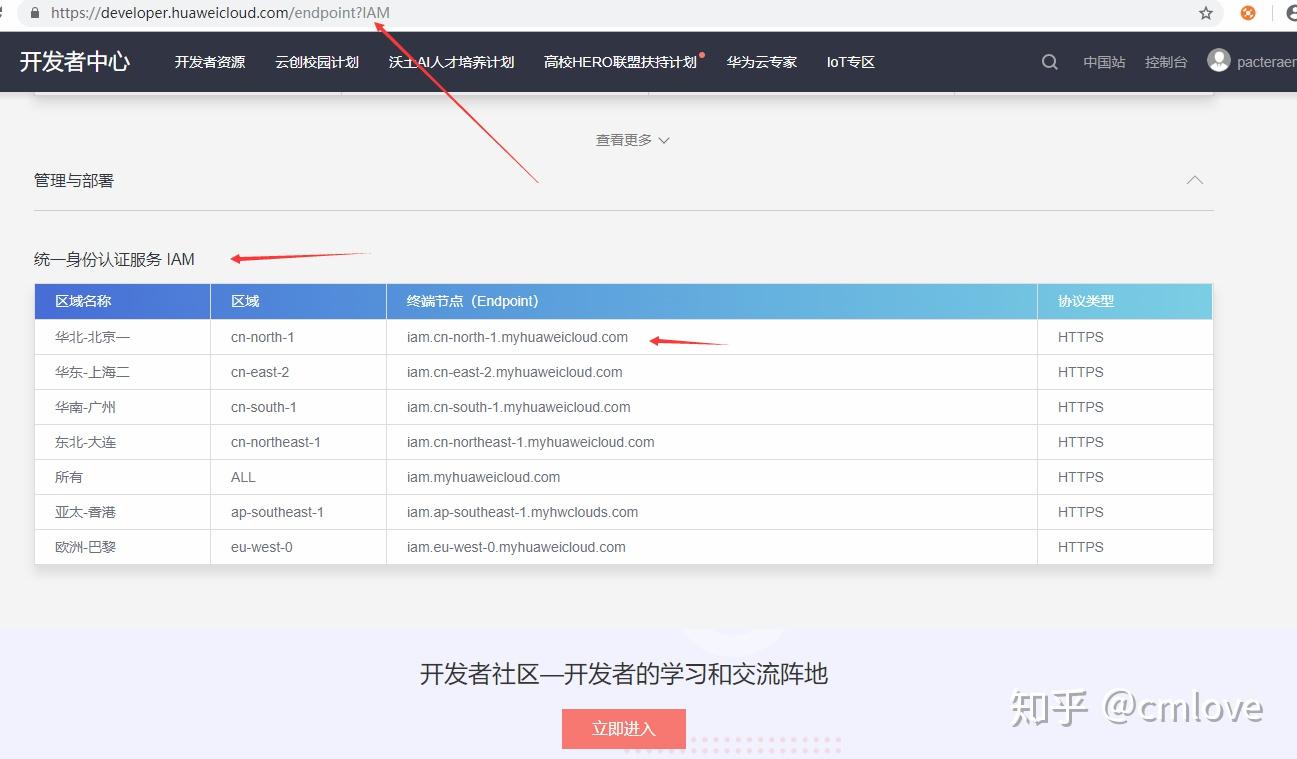Open the 控制台 console link
This screenshot has width=1297, height=759.
click(1166, 62)
